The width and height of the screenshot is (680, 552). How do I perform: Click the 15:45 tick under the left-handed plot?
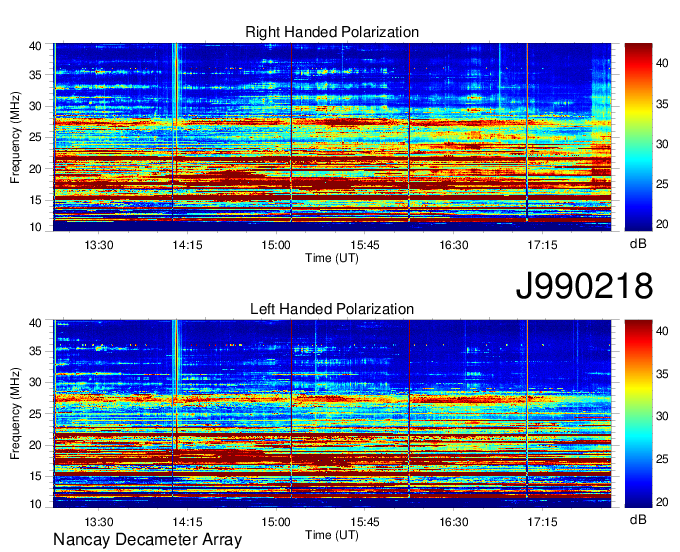365,521
